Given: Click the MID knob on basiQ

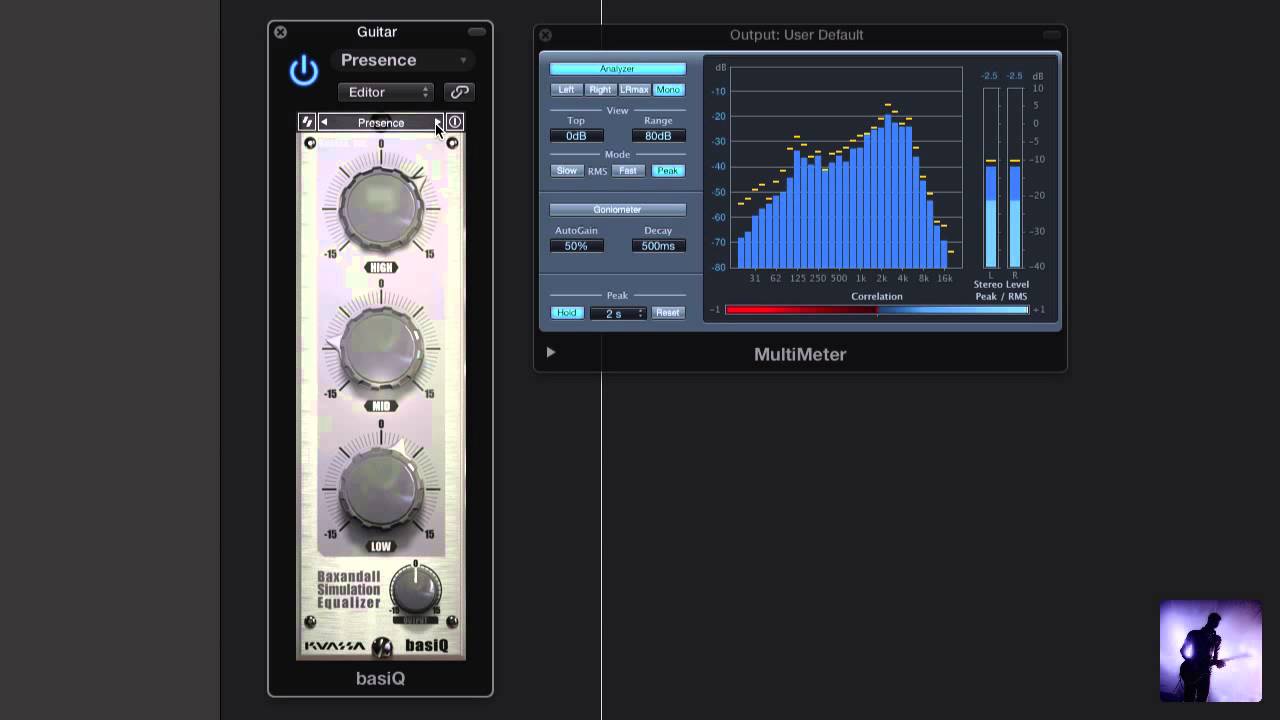Looking at the screenshot, I should pyautogui.click(x=381, y=347).
